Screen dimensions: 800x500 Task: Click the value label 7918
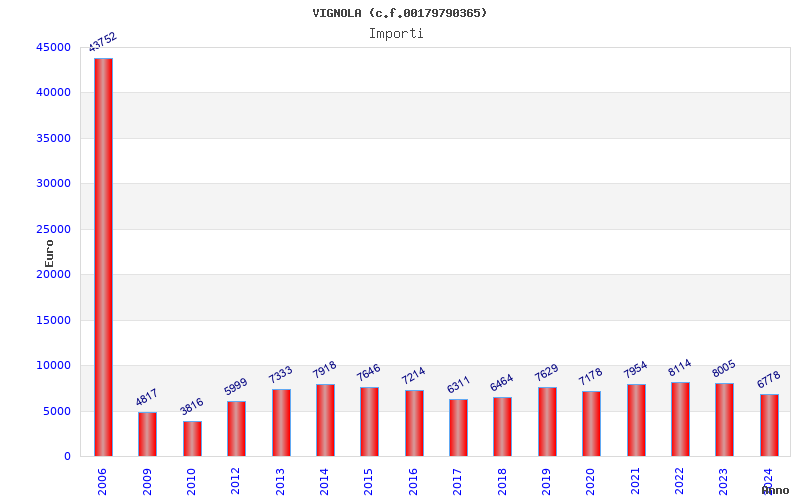point(324,369)
